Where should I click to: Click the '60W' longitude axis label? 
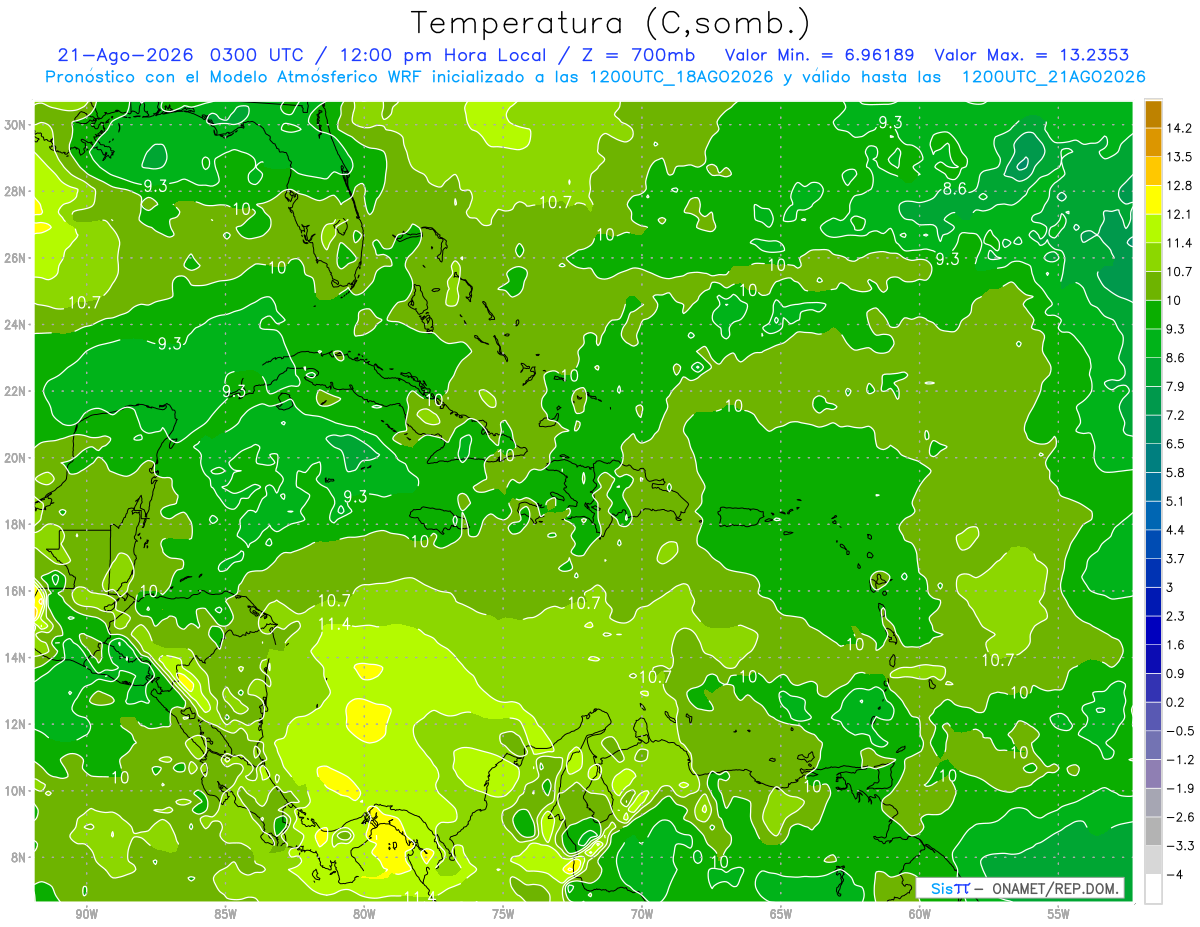pyautogui.click(x=920, y=914)
